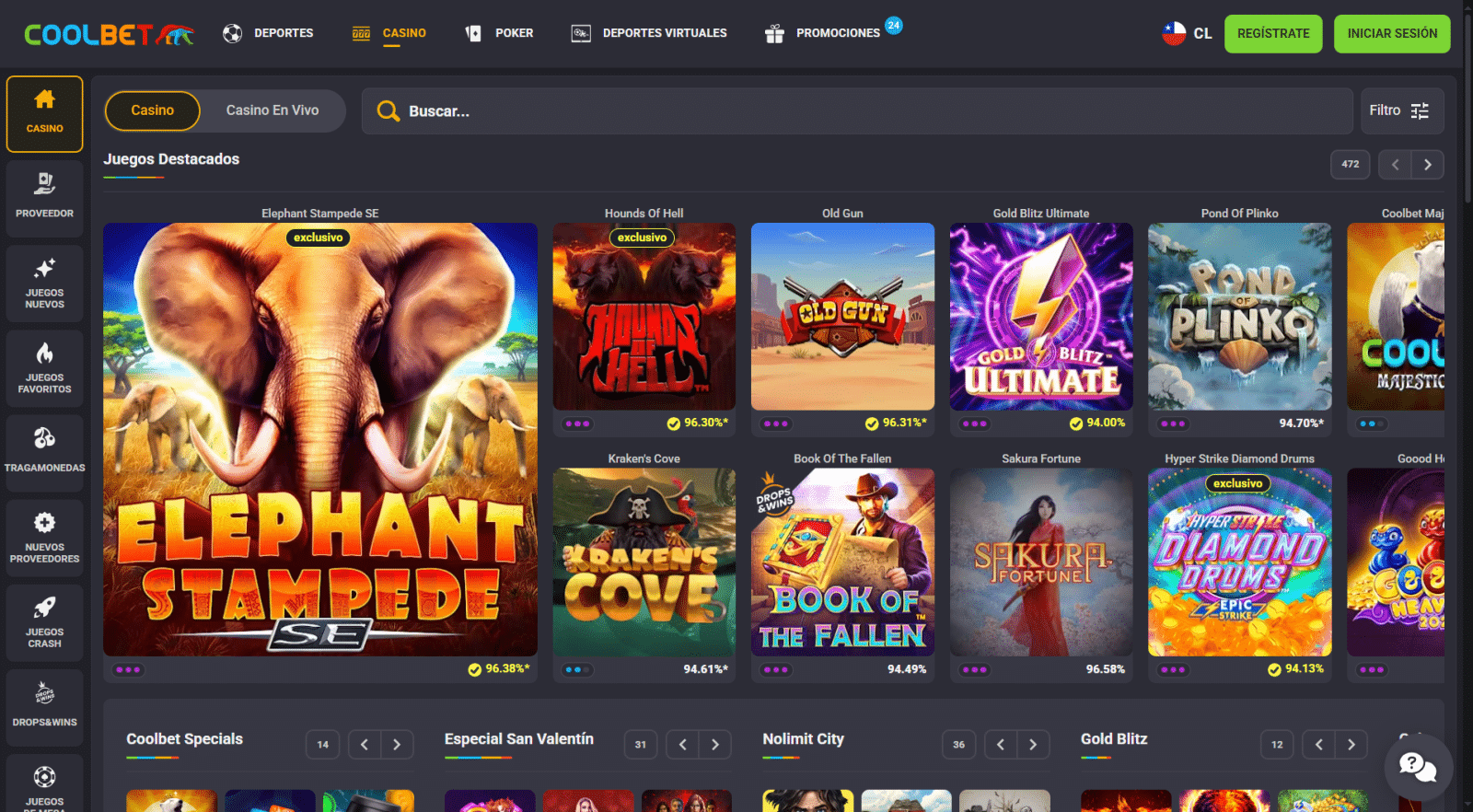This screenshot has height=812, width=1473.
Task: Click the search magnifier icon
Action: 389,111
